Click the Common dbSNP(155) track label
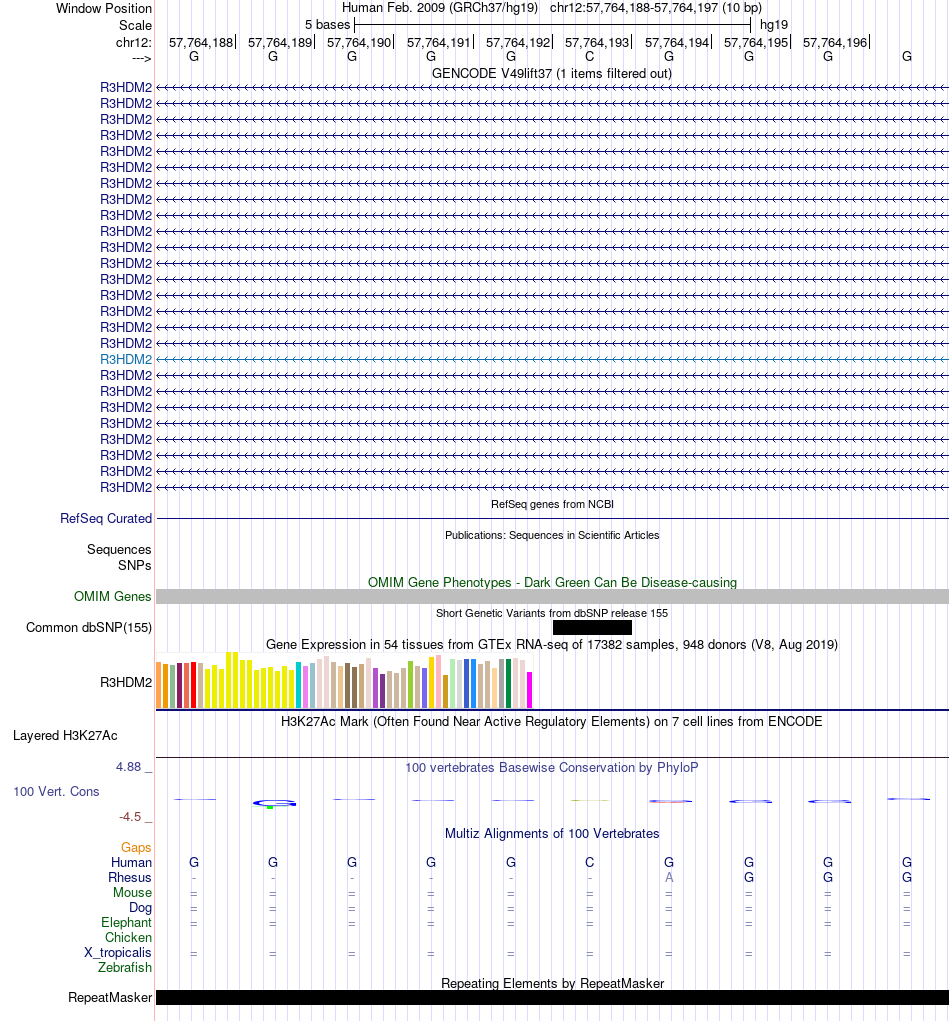The image size is (950, 1021). point(89,628)
